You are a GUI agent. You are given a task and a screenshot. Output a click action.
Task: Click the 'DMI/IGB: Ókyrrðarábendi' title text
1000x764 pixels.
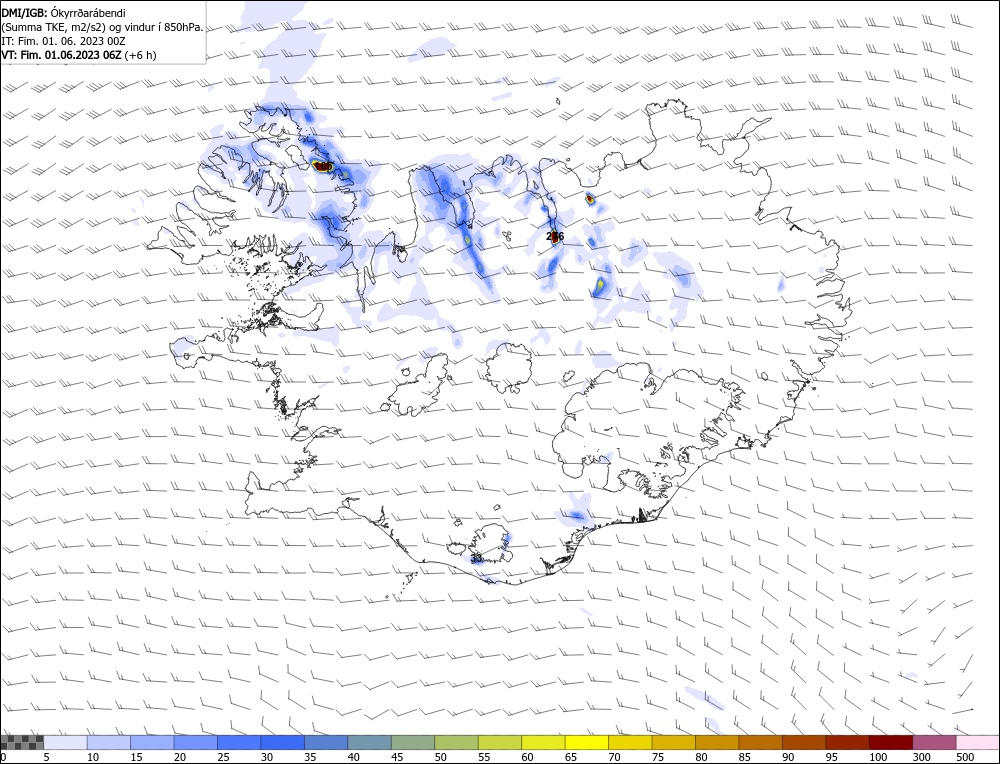pos(63,13)
